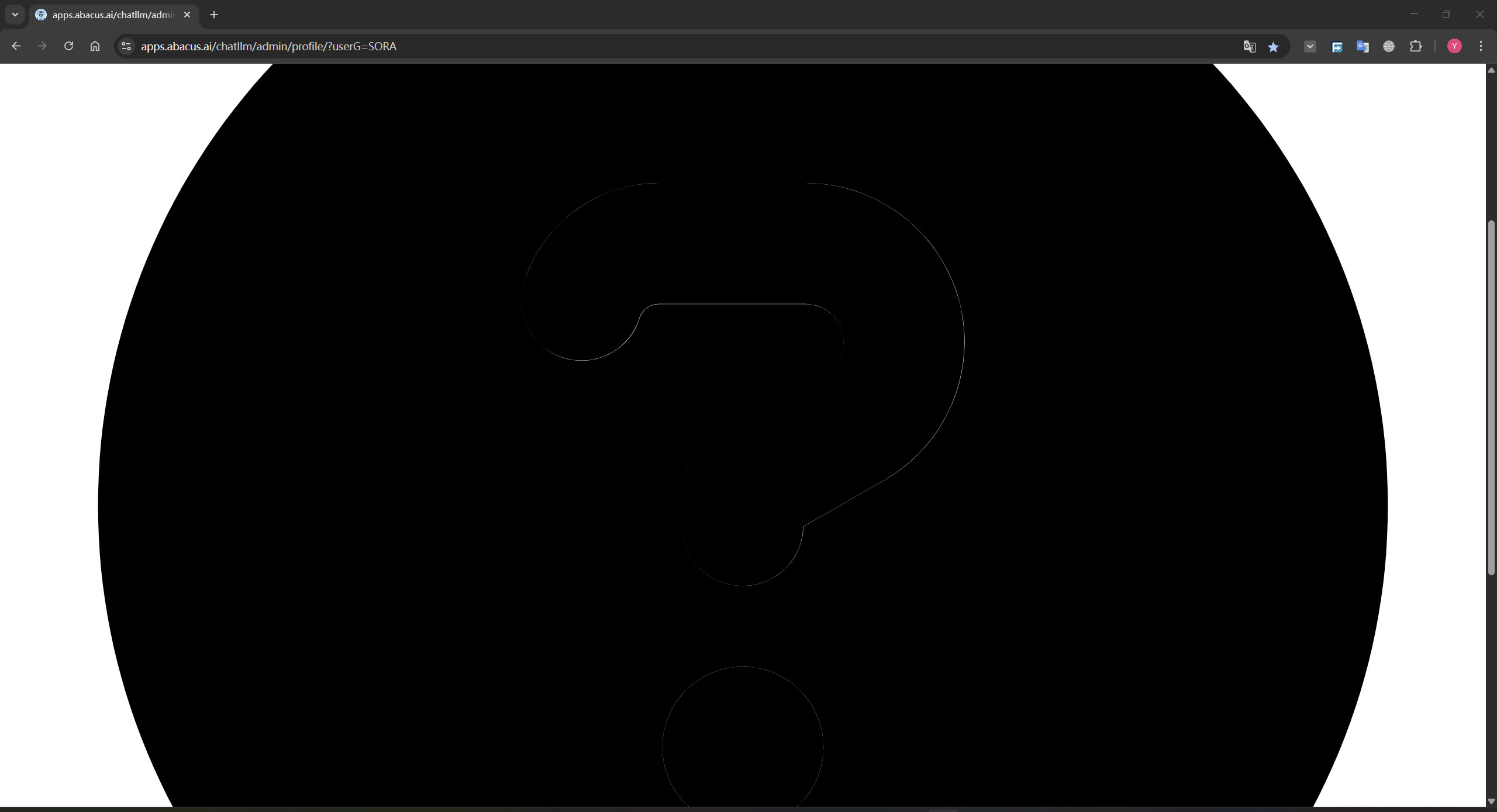This screenshot has width=1497, height=812.
Task: Click the vertical scrollbar thumb
Action: 1491,398
